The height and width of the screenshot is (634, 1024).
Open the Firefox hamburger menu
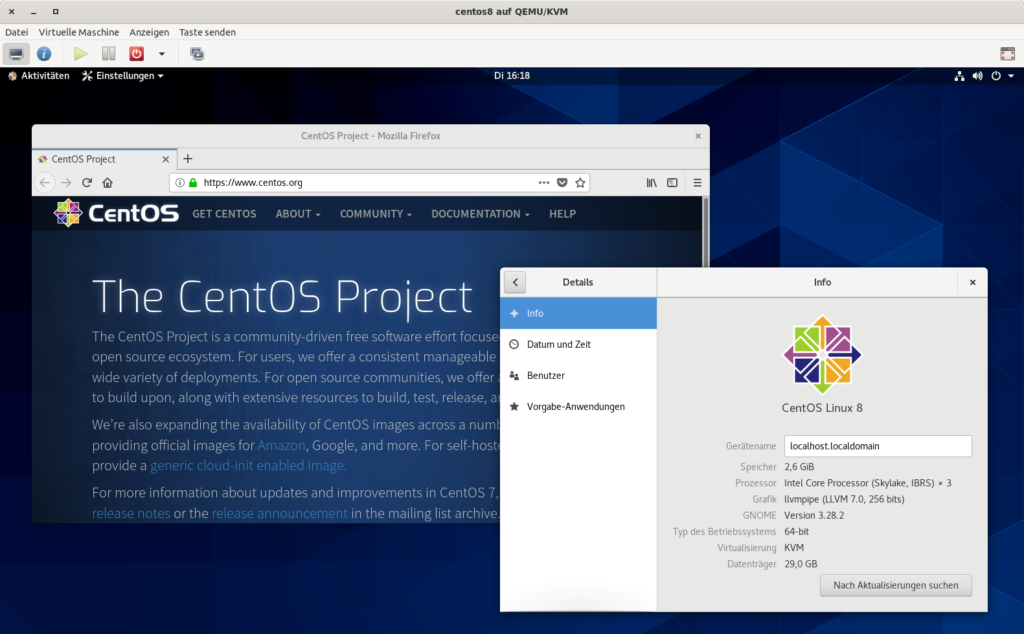pyautogui.click(x=697, y=183)
